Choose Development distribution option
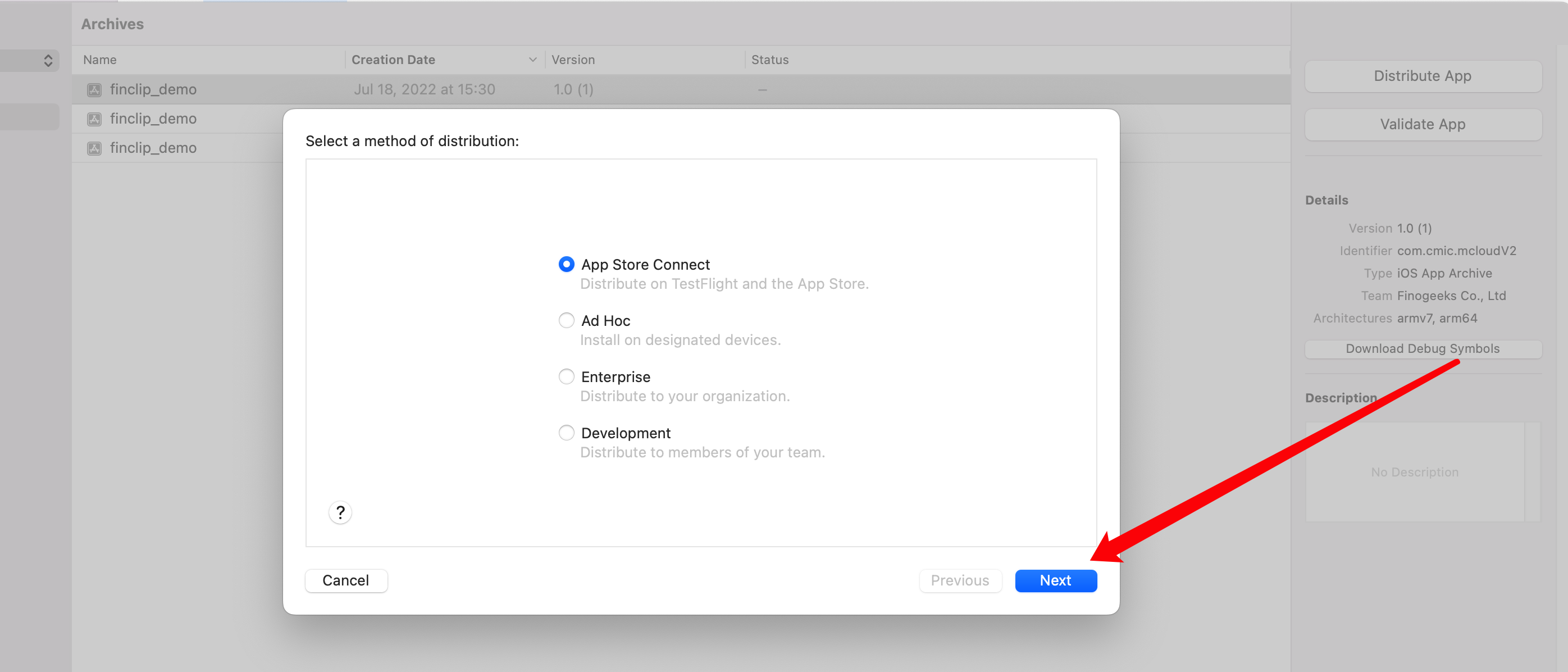The image size is (1568, 672). [566, 432]
